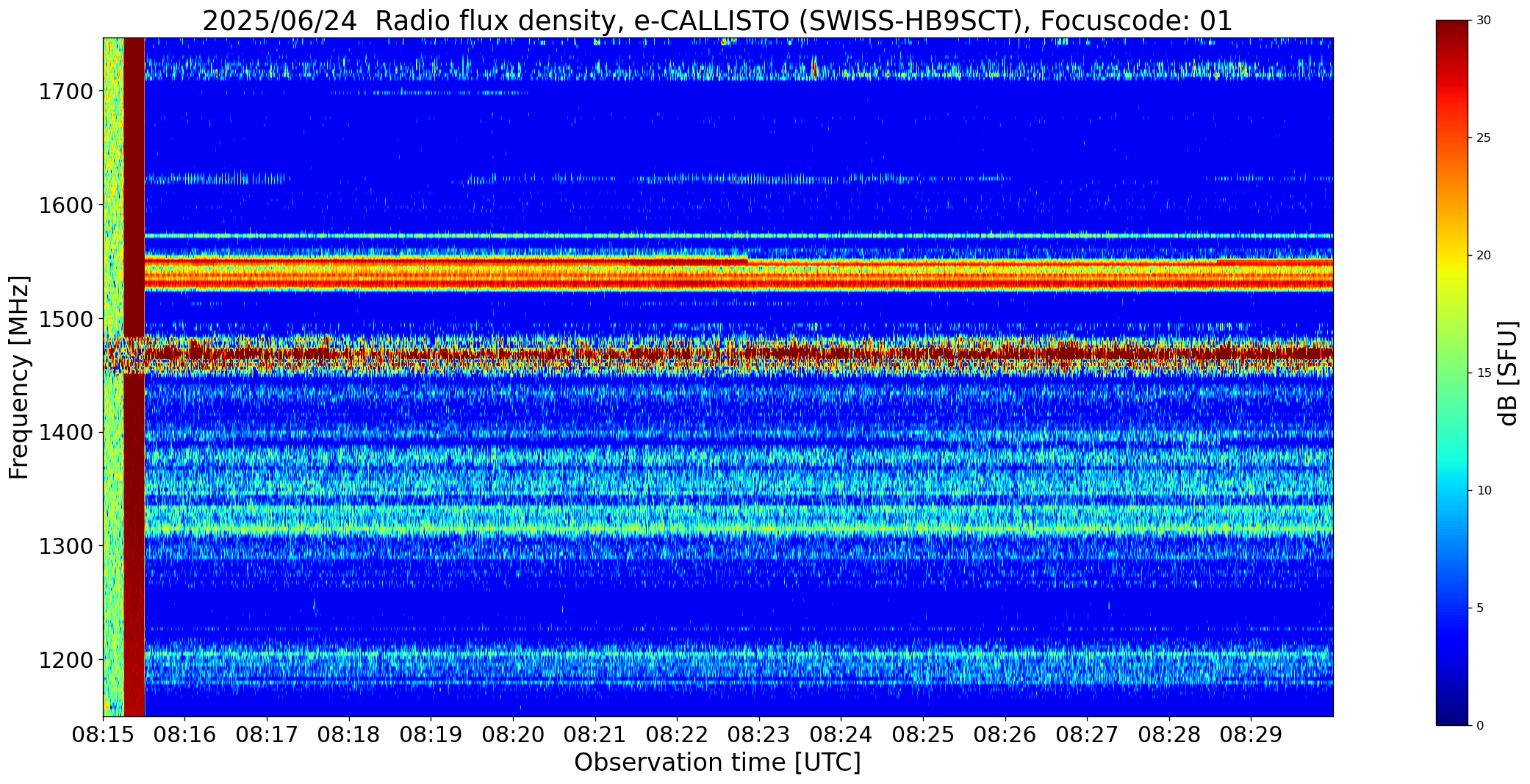Viewport: 1530px width, 784px height.
Task: Click the thin cyan line near 1570 MHz
Action: [x=739, y=236]
